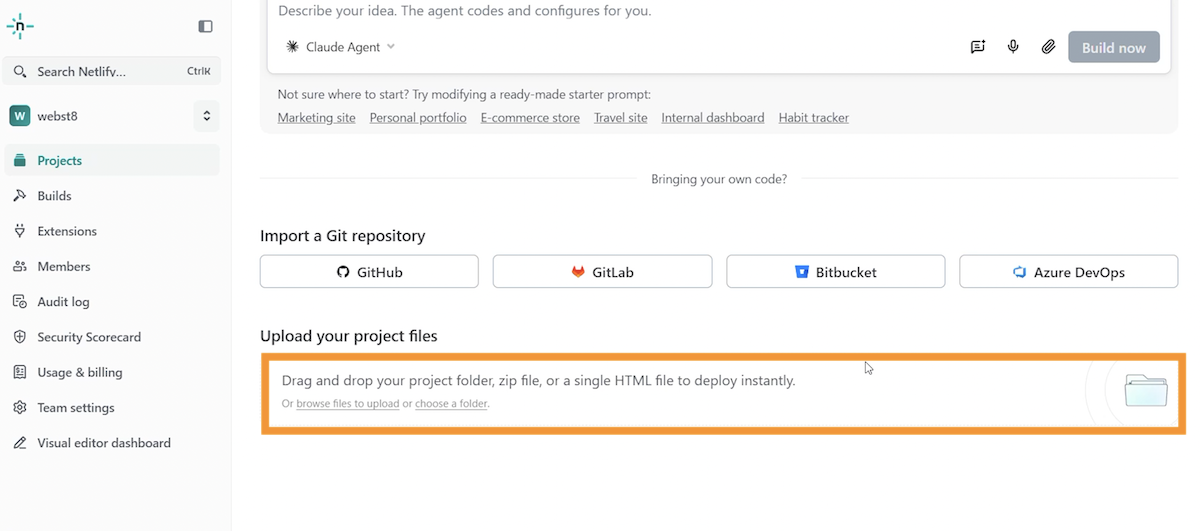The width and height of the screenshot is (1200, 531).
Task: Import from Azure DevOps
Action: 1068,272
